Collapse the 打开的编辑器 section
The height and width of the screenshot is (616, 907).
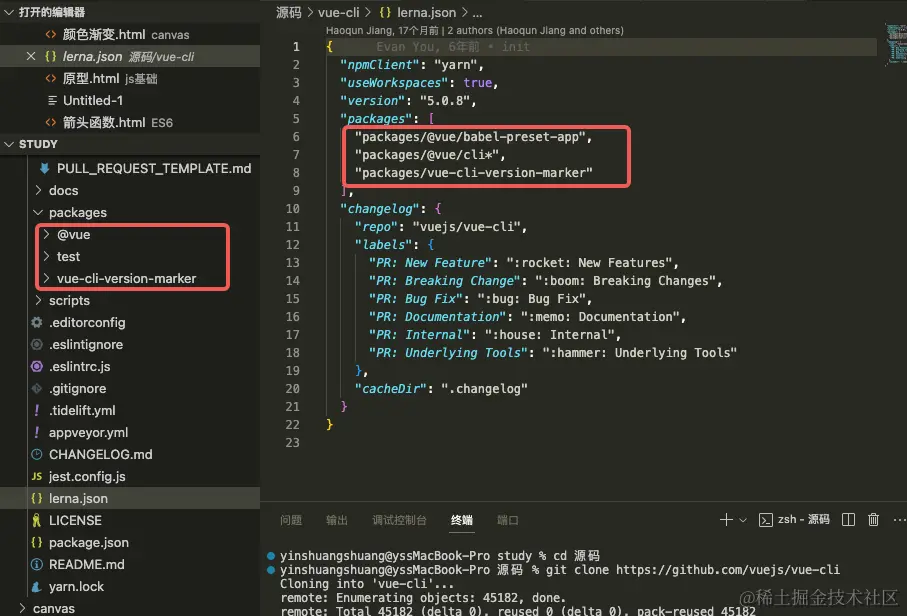tap(9, 12)
